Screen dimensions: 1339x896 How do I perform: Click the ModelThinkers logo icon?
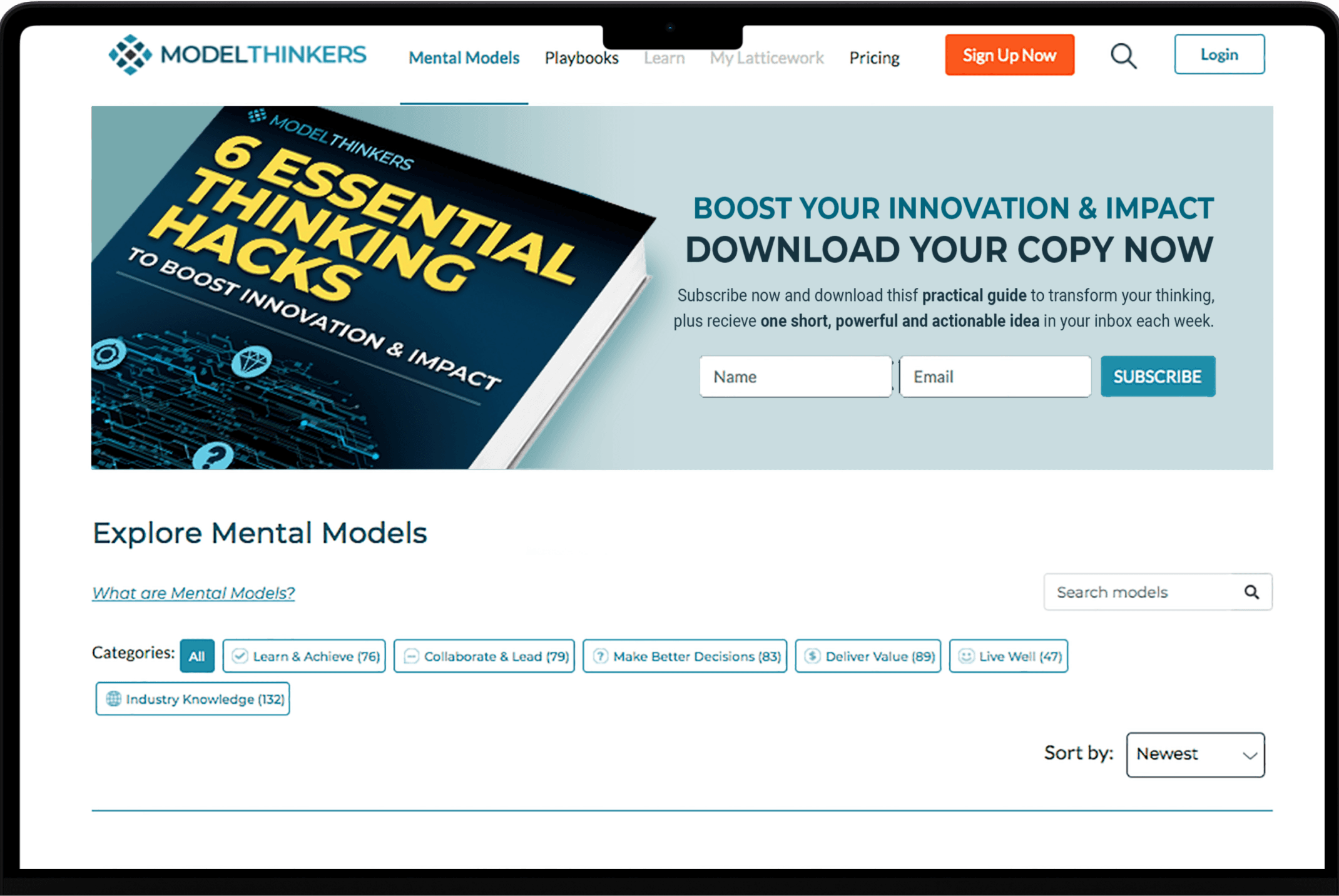pos(130,55)
